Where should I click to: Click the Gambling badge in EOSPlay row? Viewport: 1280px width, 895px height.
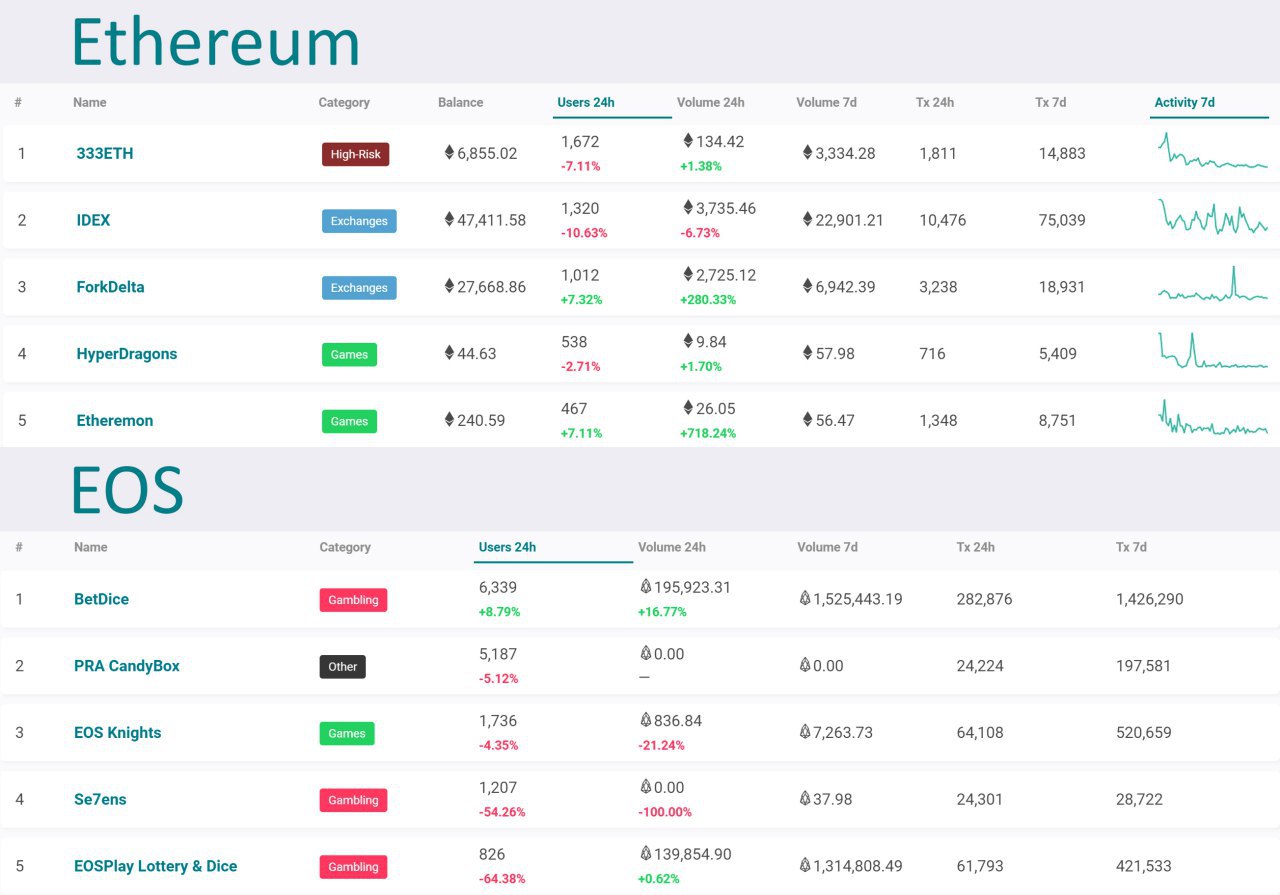[353, 867]
